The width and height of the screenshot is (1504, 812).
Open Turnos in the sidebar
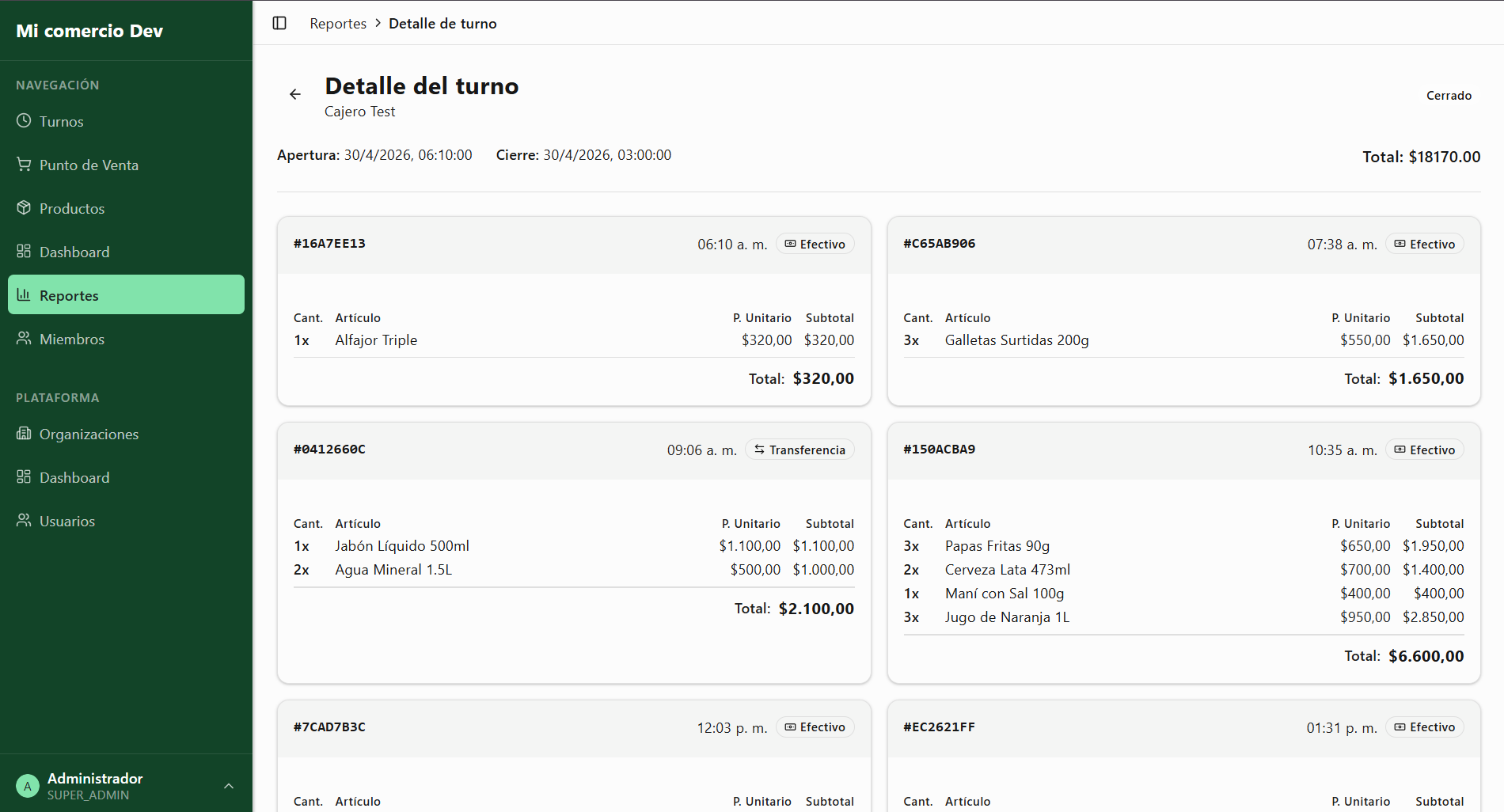point(126,121)
